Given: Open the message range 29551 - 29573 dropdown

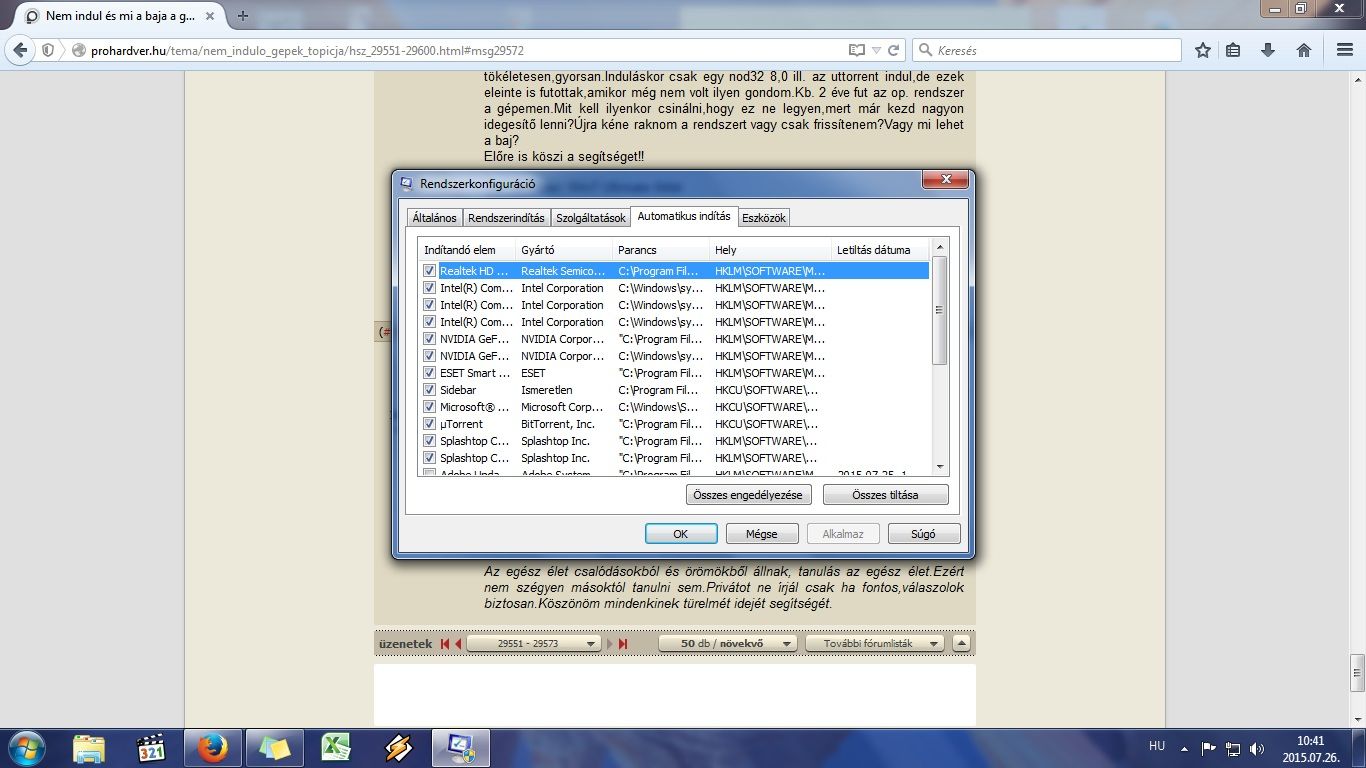Looking at the screenshot, I should click(533, 644).
